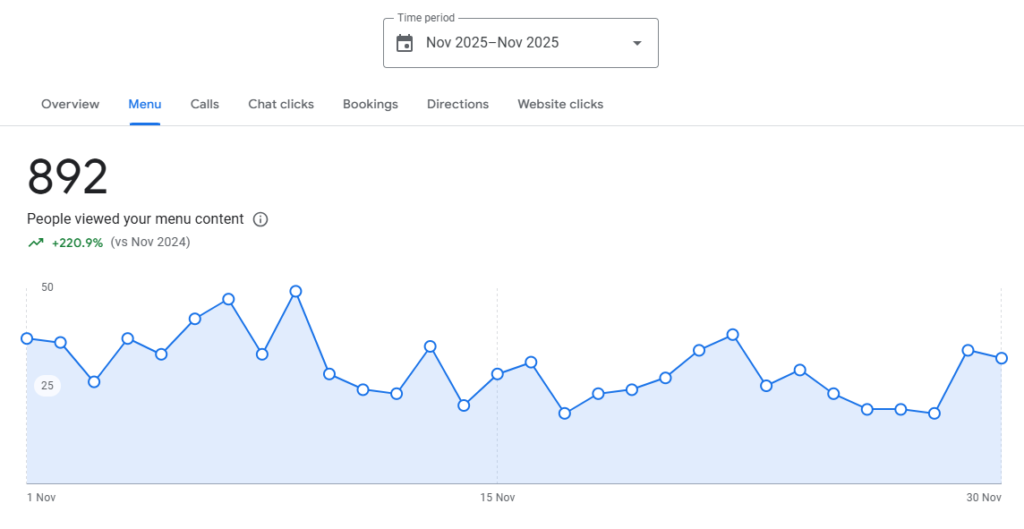Switch to the Directions tab

(x=458, y=104)
